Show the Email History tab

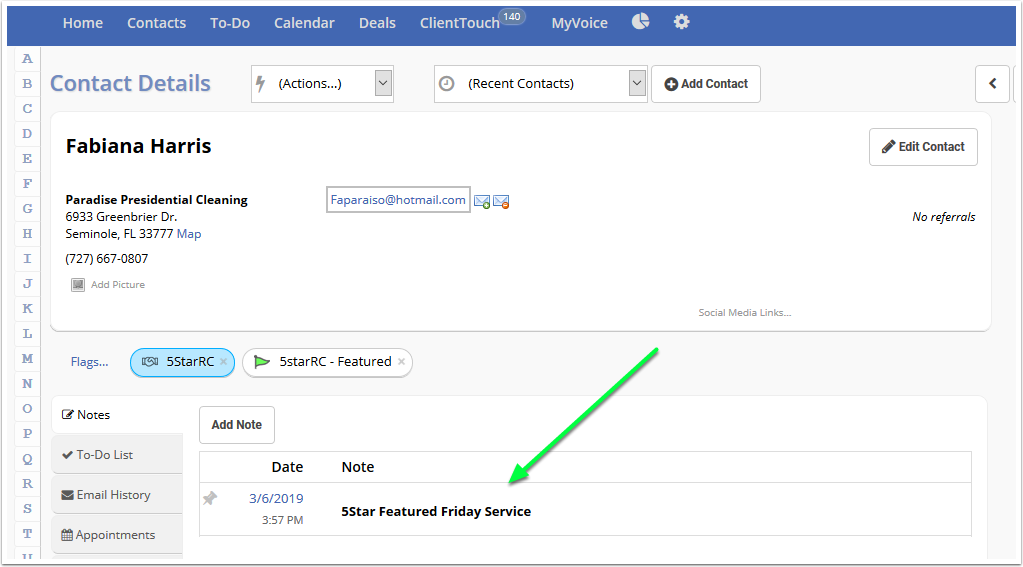(x=106, y=495)
